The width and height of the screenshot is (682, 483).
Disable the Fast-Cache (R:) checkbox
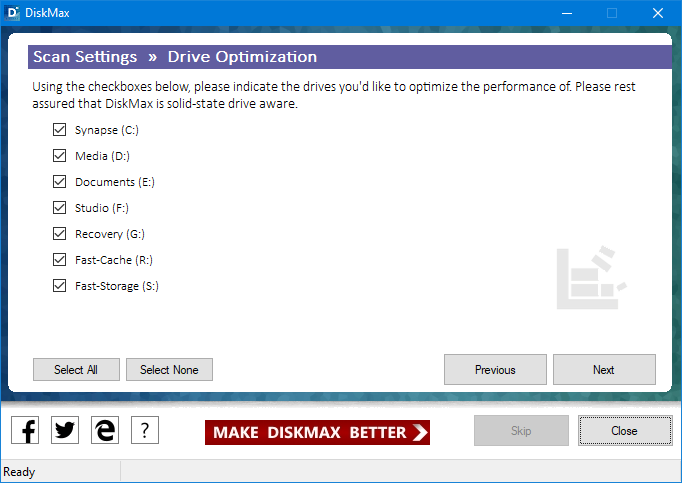(x=60, y=260)
